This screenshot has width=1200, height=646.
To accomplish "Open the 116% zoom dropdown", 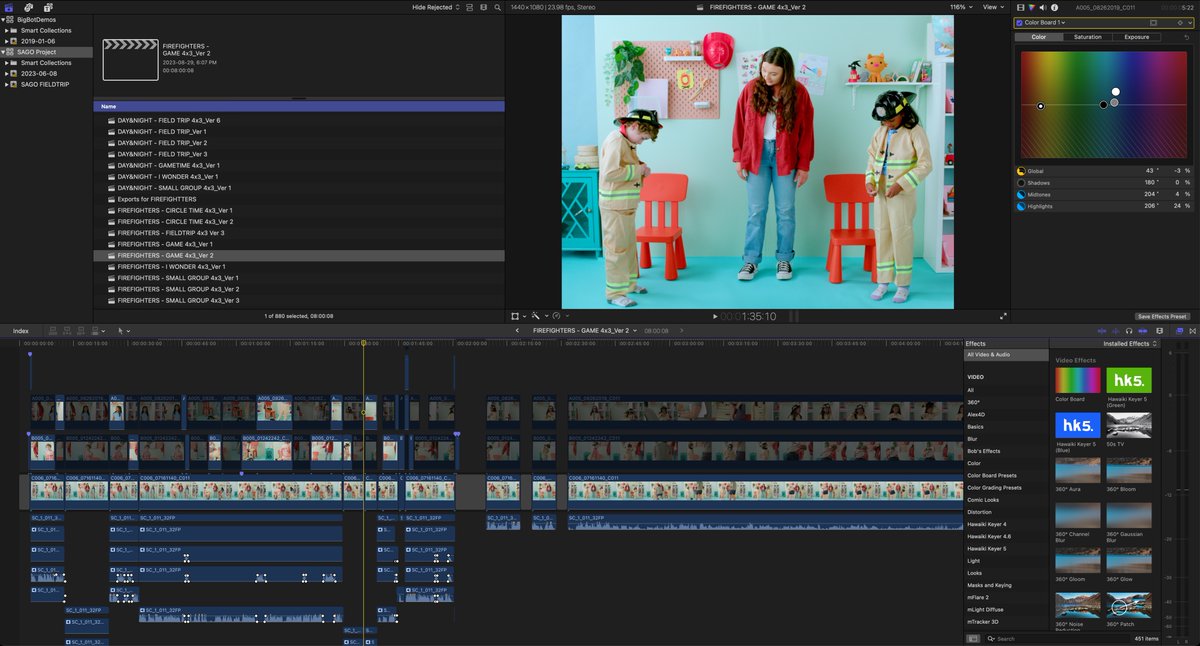I will [961, 7].
